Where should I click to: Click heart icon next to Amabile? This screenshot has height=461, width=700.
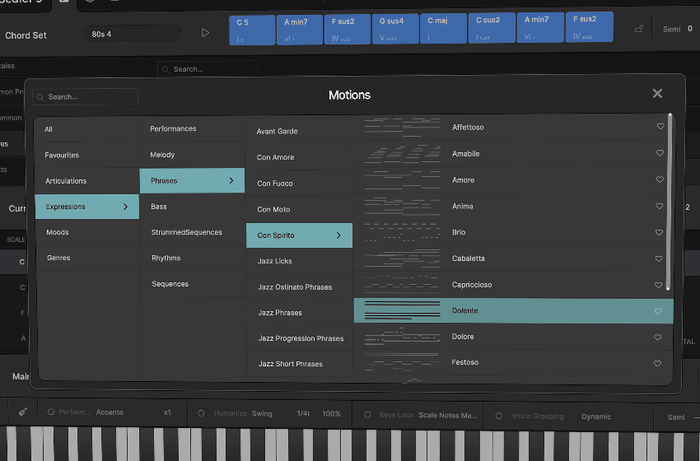(x=659, y=154)
